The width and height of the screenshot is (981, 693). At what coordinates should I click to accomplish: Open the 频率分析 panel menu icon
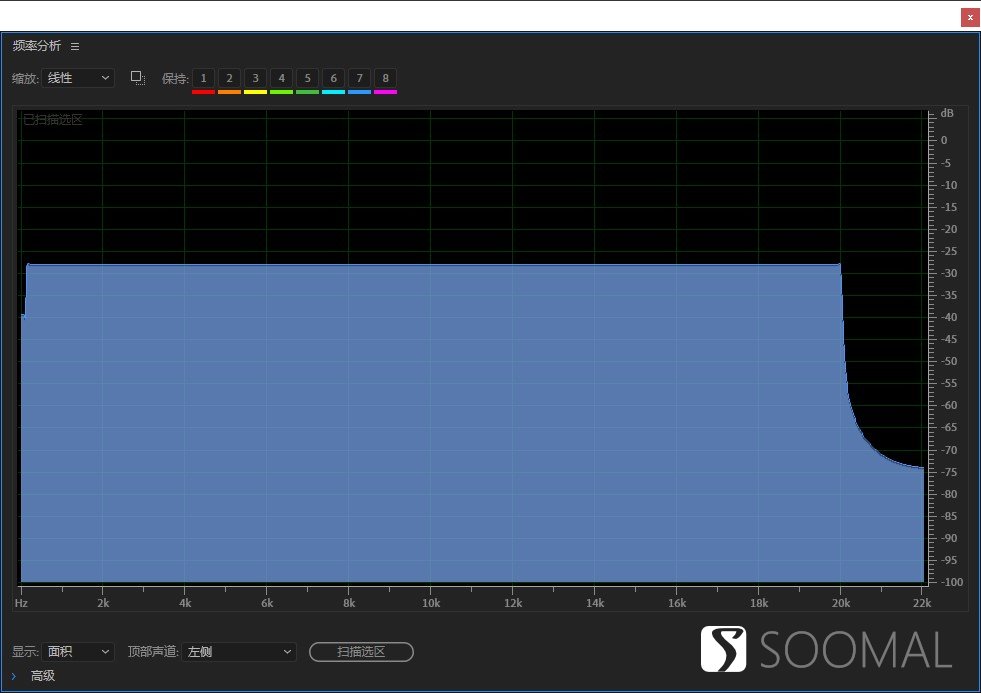(x=75, y=46)
